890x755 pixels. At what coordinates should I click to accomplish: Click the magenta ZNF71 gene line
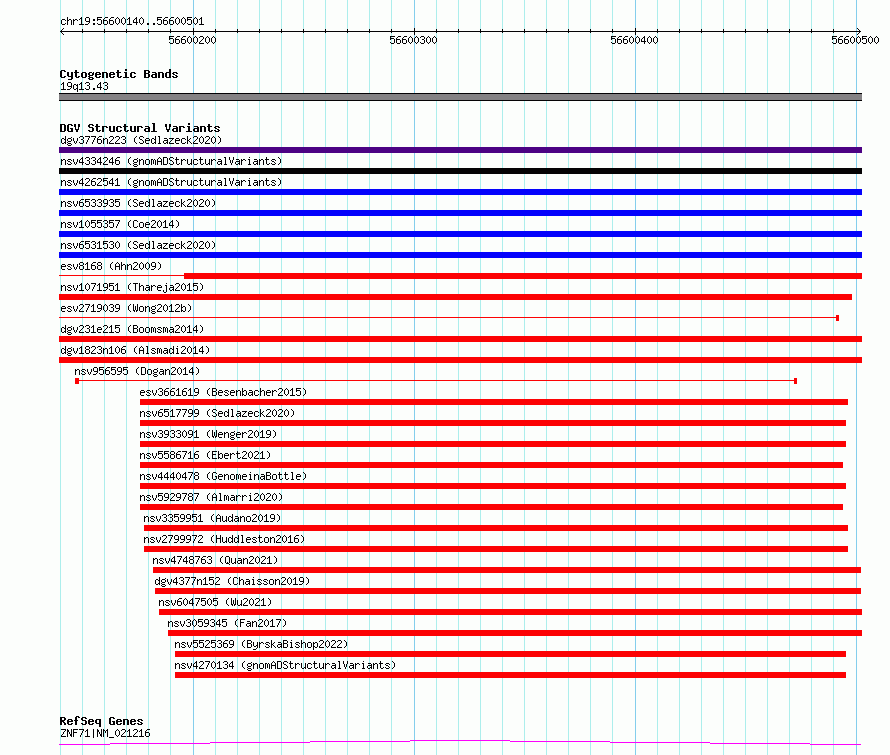pyautogui.click(x=460, y=743)
